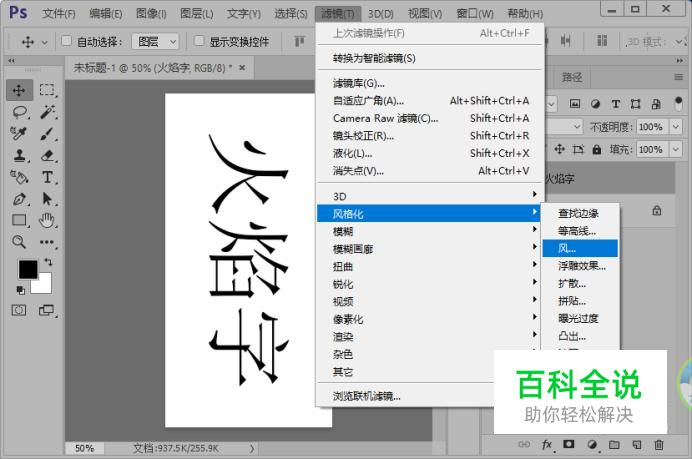This screenshot has height=459, width=692.
Task: Choose 转换为智能滤镜(S)
Action: (x=430, y=58)
